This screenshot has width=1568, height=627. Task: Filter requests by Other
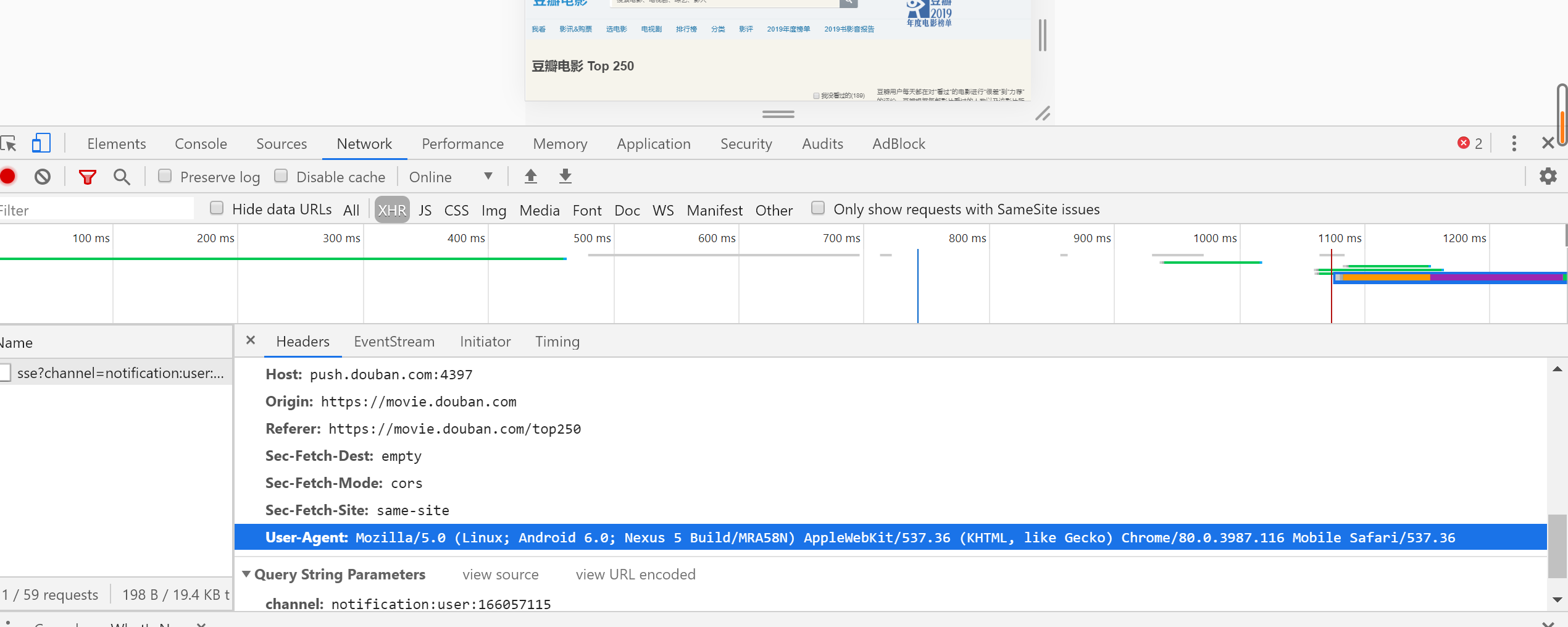click(x=774, y=210)
